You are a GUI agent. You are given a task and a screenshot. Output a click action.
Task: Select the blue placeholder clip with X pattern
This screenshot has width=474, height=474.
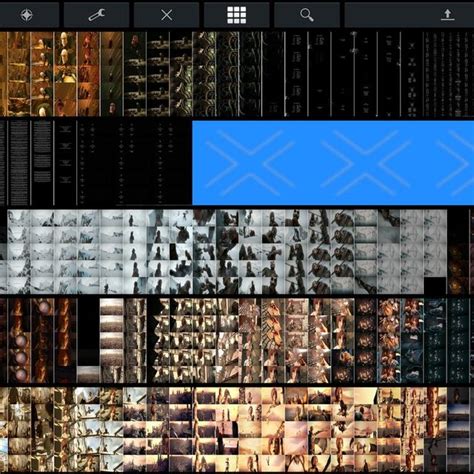click(333, 163)
